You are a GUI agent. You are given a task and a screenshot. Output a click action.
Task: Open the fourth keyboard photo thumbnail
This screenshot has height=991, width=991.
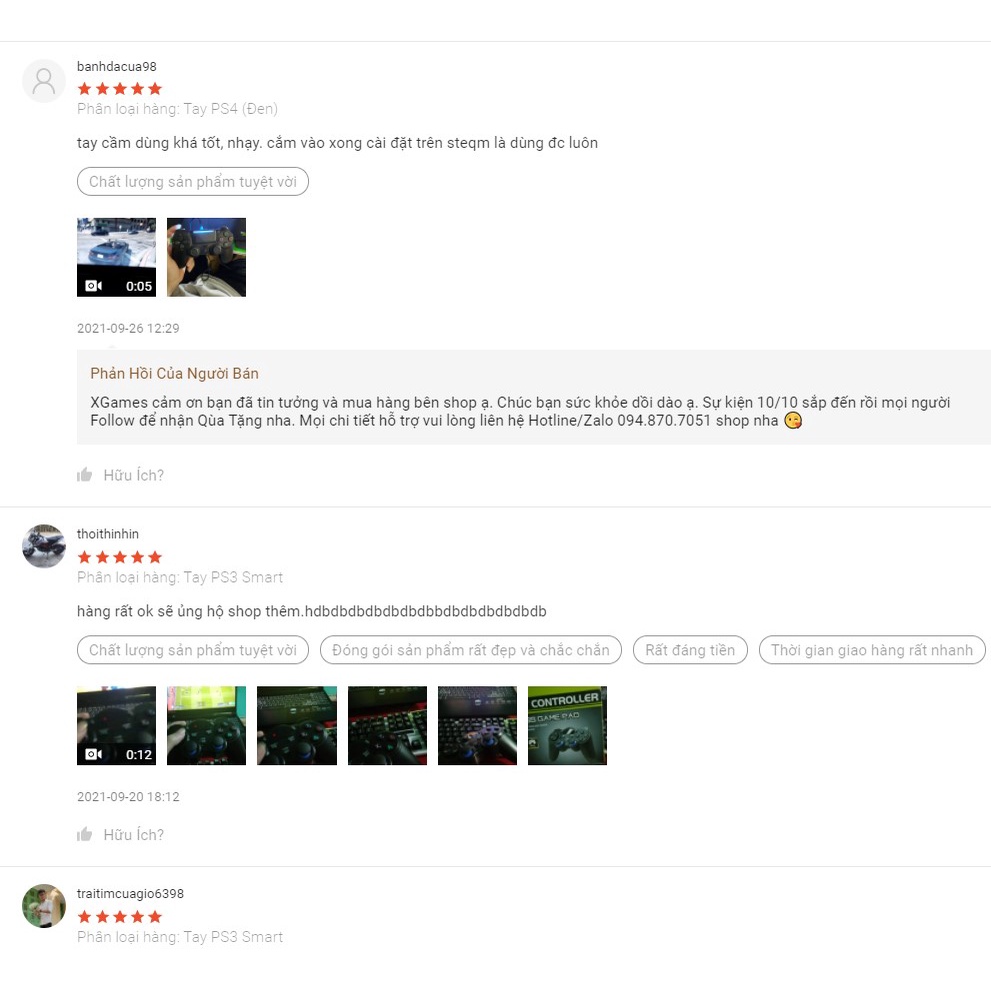[x=387, y=726]
